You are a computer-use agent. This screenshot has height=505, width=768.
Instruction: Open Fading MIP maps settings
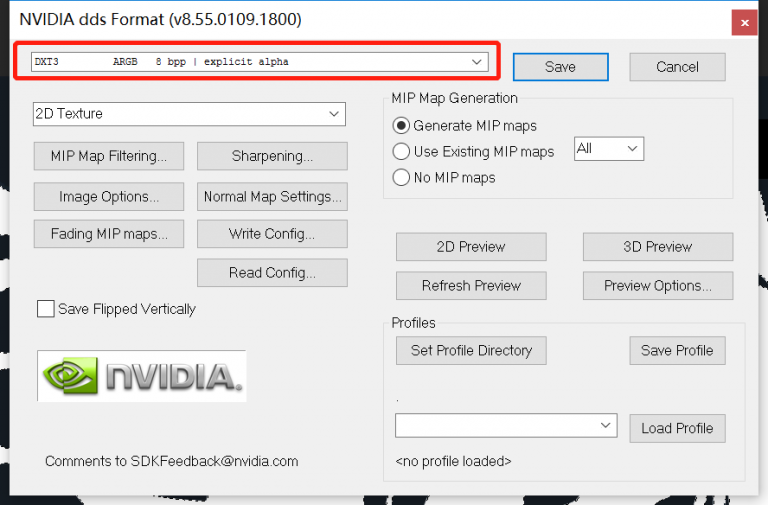coord(109,234)
